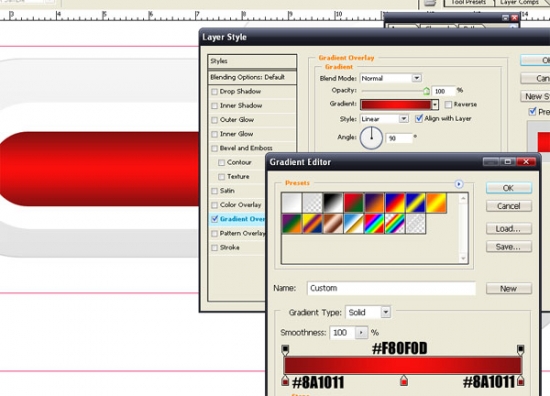This screenshot has height=396, width=550.
Task: Choose the black to white gradient preset
Action: 333,203
